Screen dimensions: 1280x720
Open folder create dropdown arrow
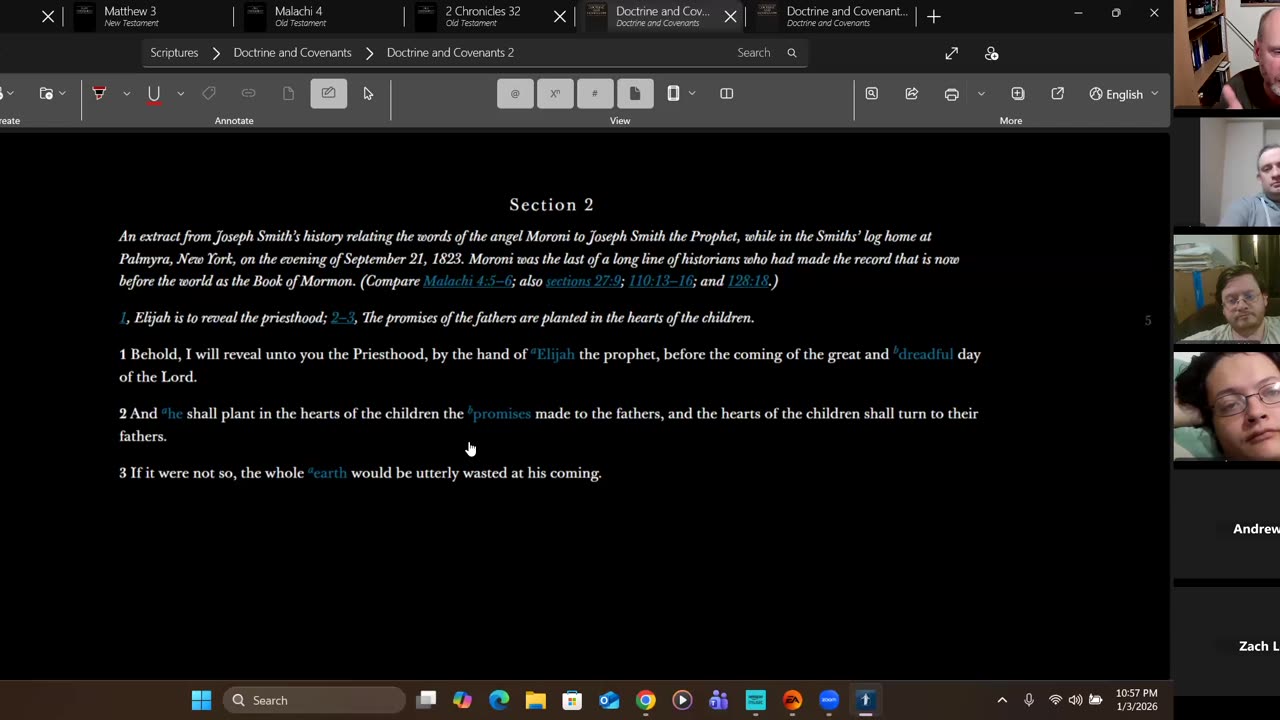62,94
